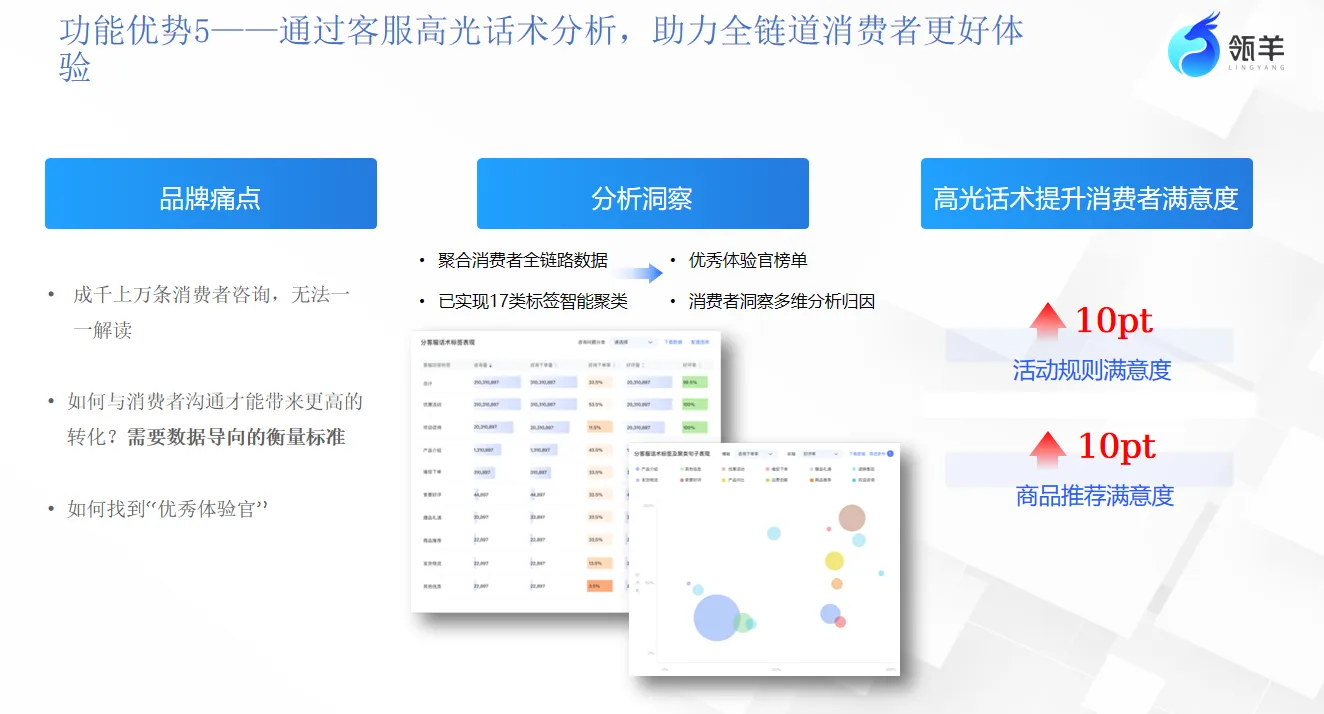Click the 需要数据导向的衡量标准 bold text
Screen dimensions: 1324x714
coord(236,437)
